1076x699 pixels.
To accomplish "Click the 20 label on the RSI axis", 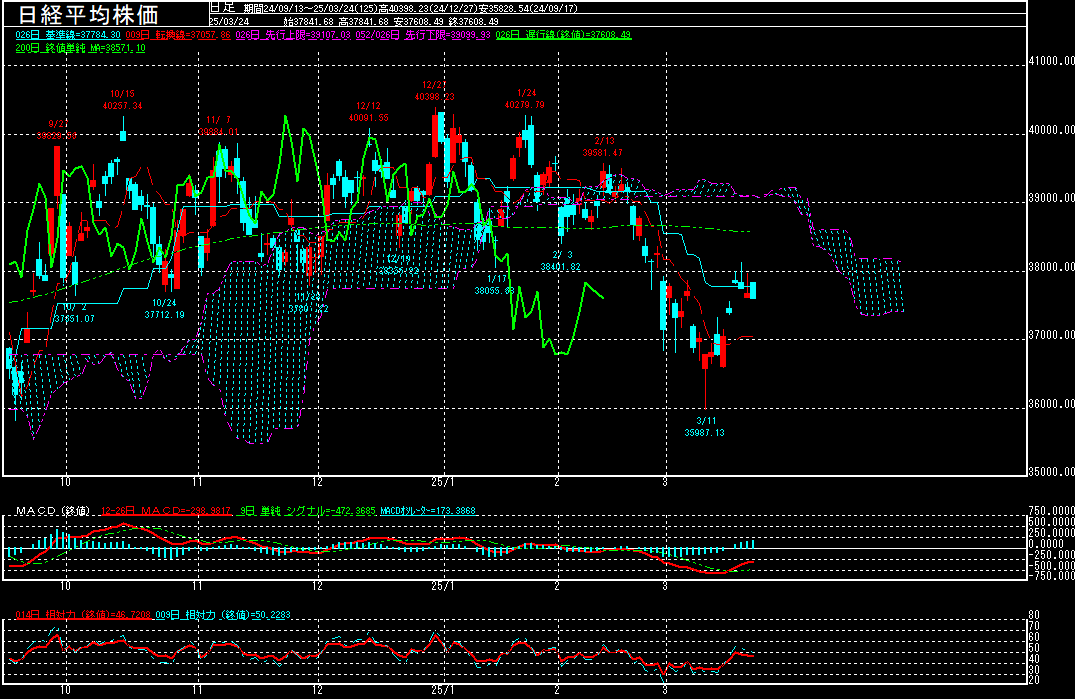I will 1034,680.
